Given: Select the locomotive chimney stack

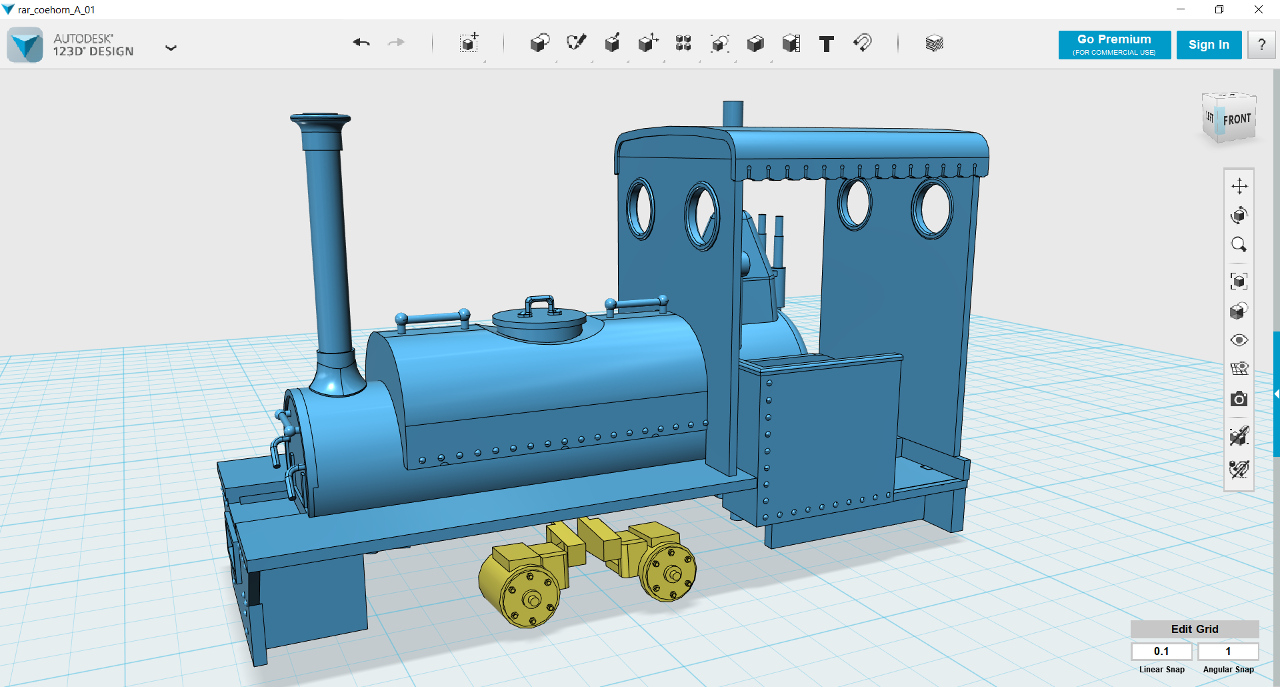Looking at the screenshot, I should tap(328, 250).
